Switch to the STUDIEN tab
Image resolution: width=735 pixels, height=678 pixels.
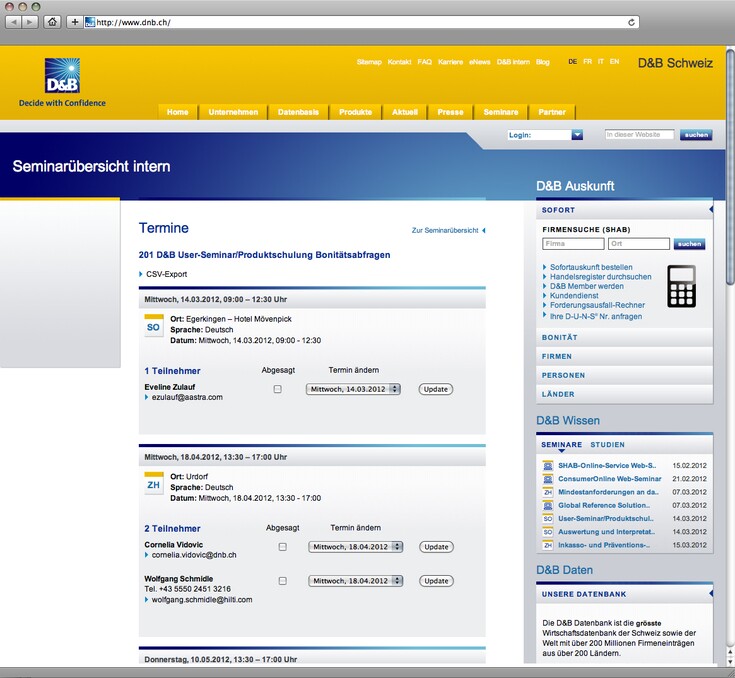[608, 444]
